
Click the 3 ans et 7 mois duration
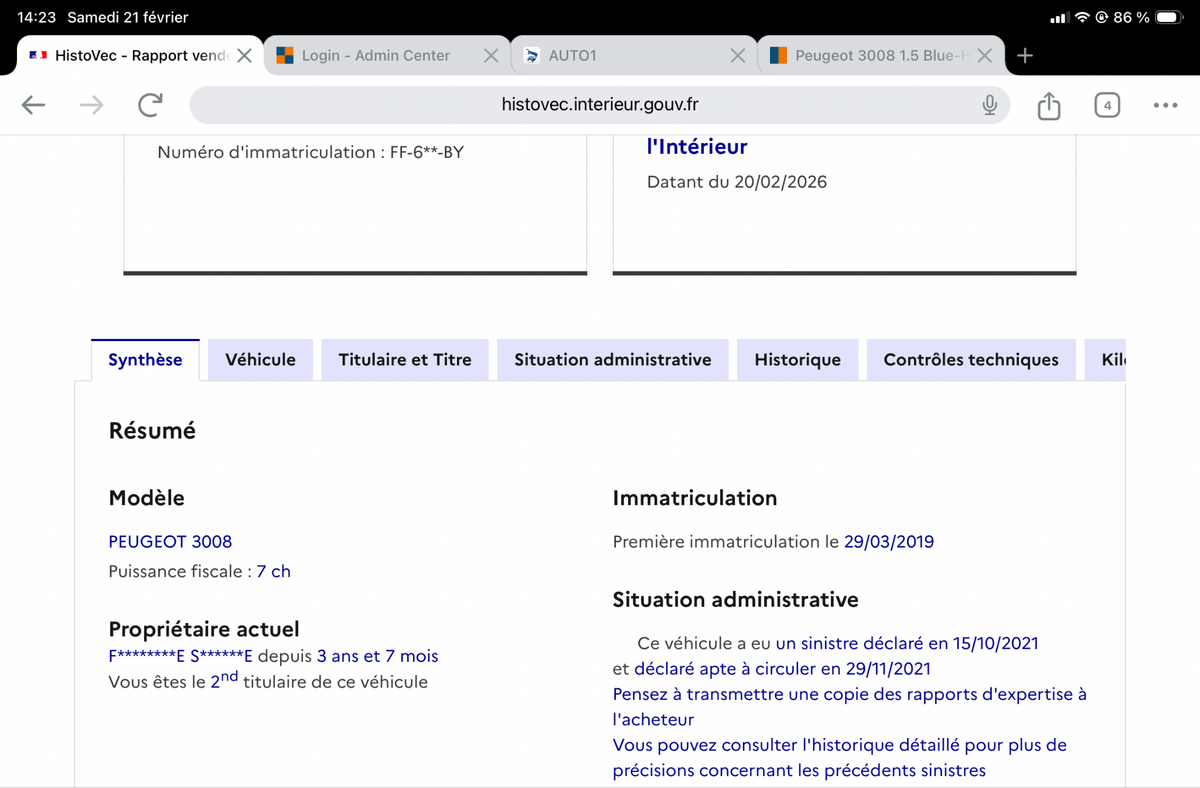click(377, 657)
